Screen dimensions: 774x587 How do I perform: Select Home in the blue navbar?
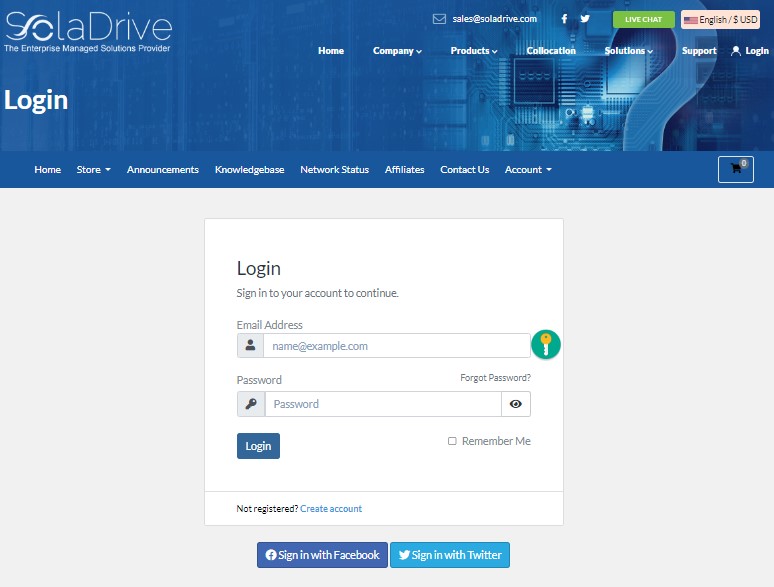(47, 169)
